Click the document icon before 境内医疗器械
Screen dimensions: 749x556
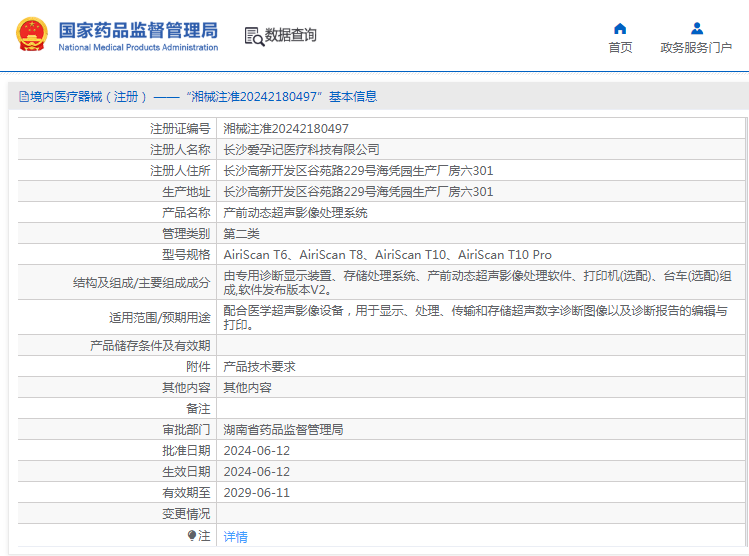(x=23, y=97)
